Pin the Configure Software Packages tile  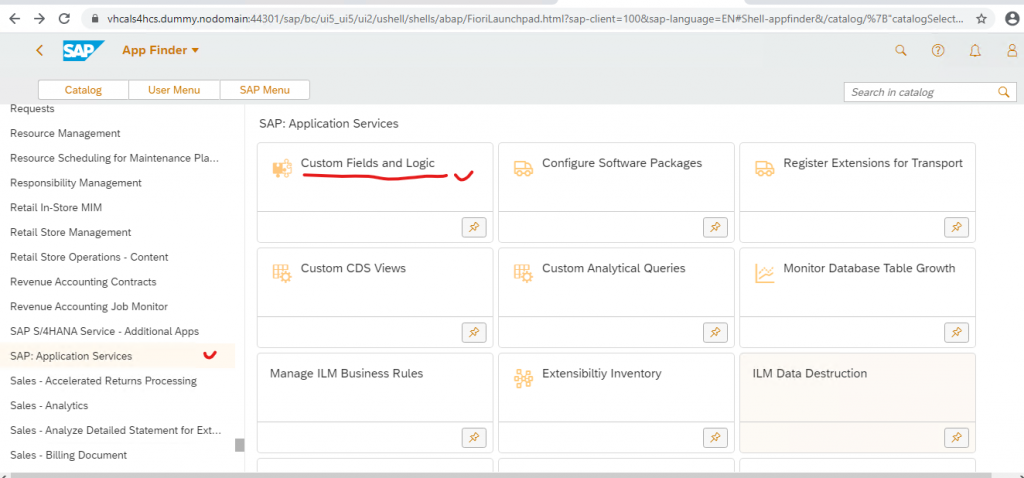[715, 227]
